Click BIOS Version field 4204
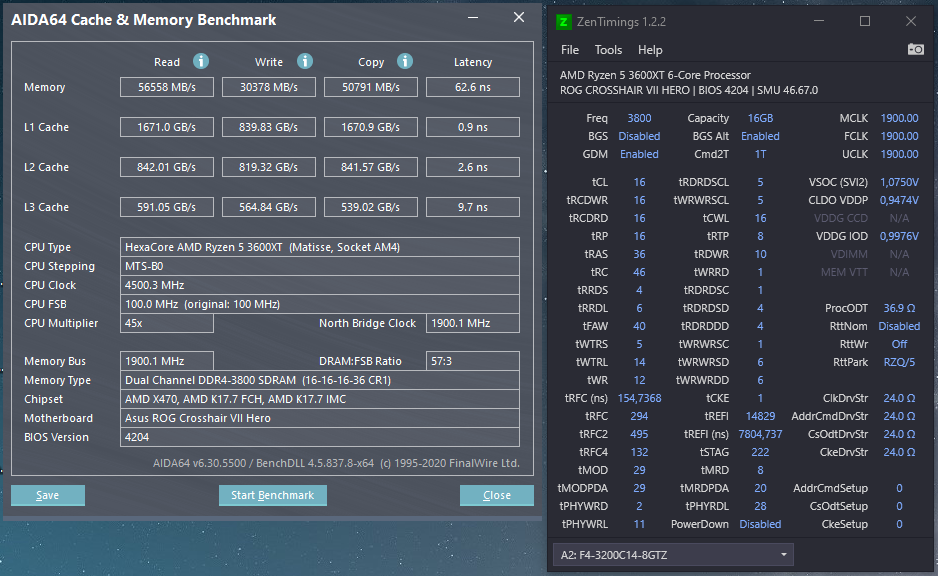938x576 pixels. (x=319, y=437)
